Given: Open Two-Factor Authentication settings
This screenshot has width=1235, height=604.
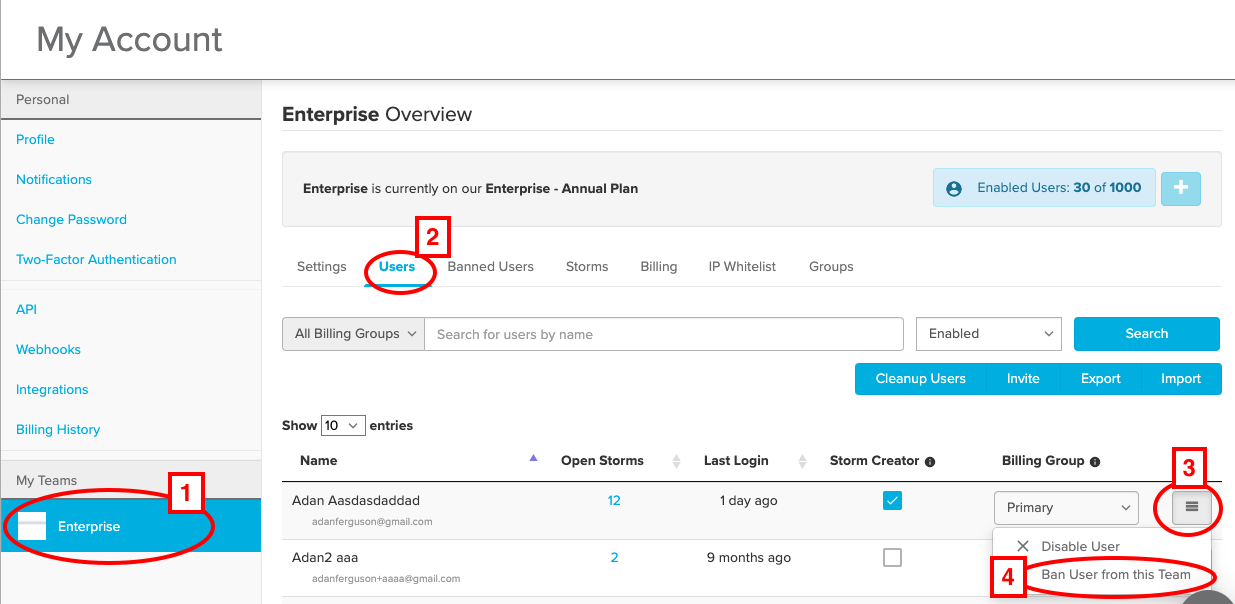Looking at the screenshot, I should pyautogui.click(x=96, y=260).
